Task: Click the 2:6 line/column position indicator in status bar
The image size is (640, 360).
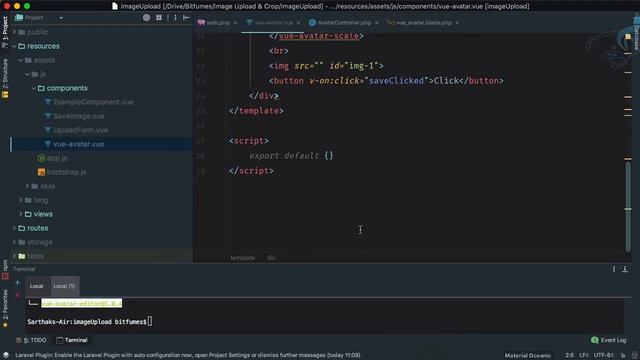Action: pos(569,356)
